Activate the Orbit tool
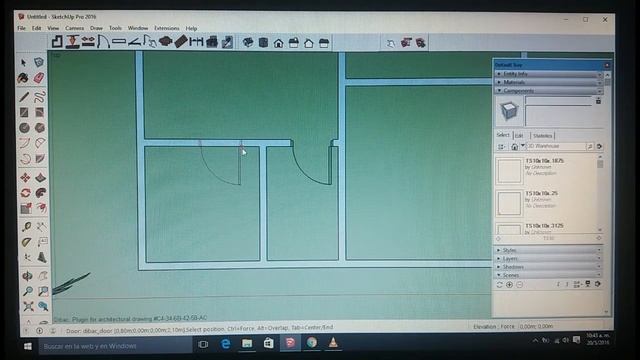 coord(27,276)
